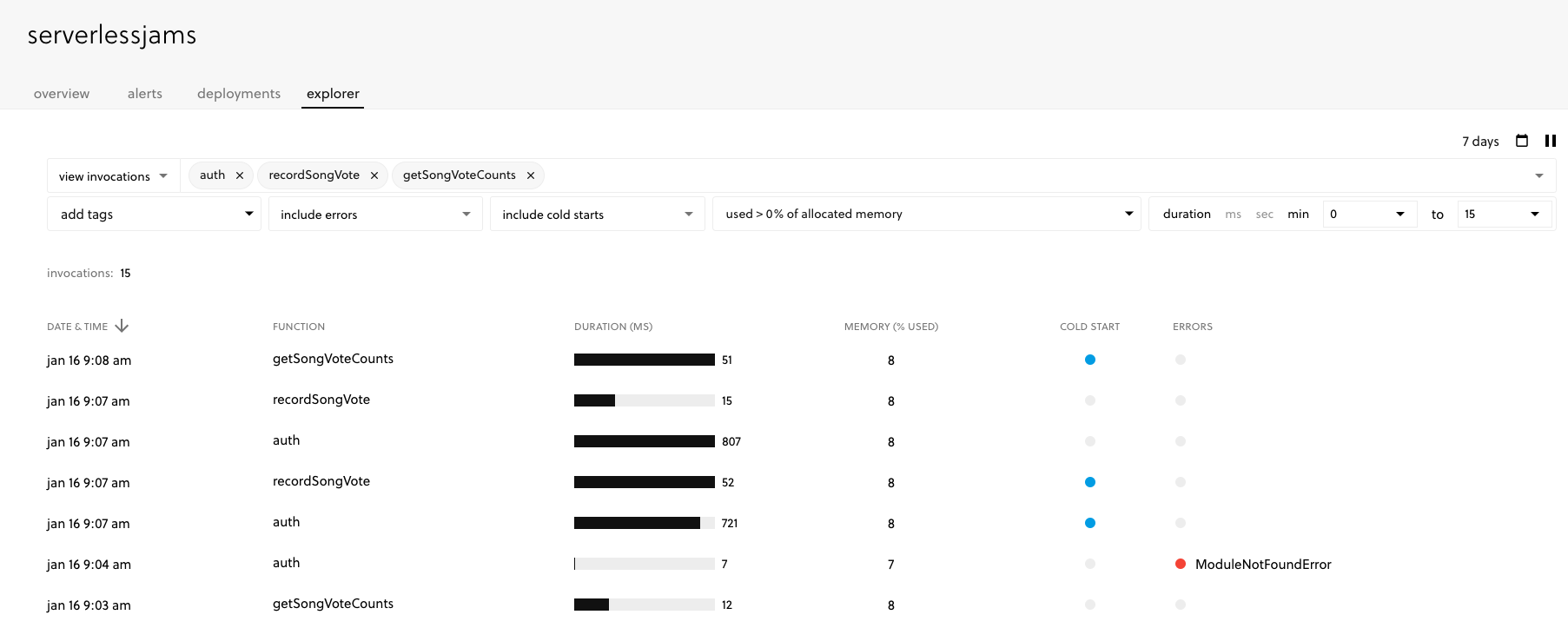Switch to the alerts tab
This screenshot has width=1568, height=628.
145,94
